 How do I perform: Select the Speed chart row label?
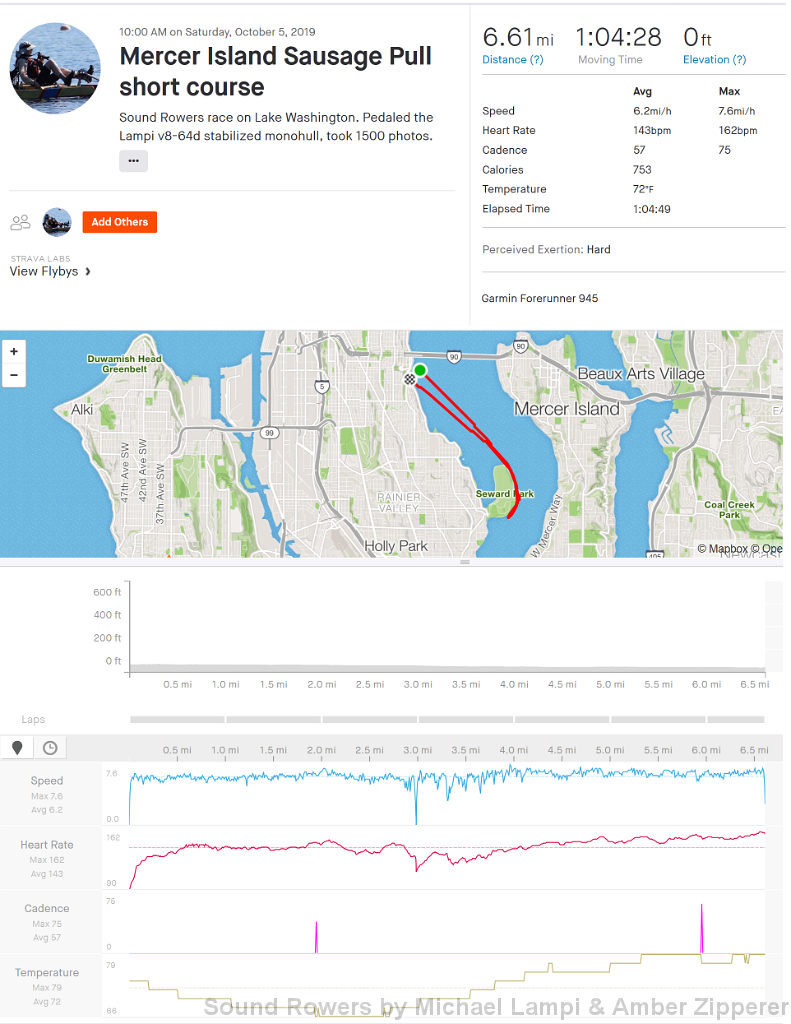click(x=47, y=781)
